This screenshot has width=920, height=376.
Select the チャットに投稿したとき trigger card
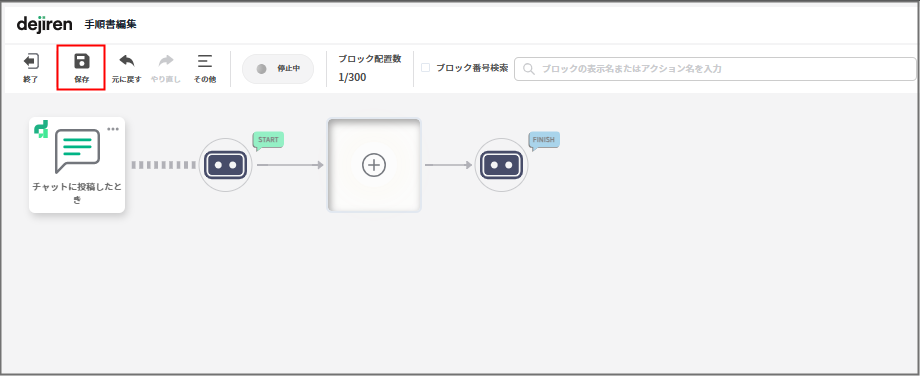(77, 165)
